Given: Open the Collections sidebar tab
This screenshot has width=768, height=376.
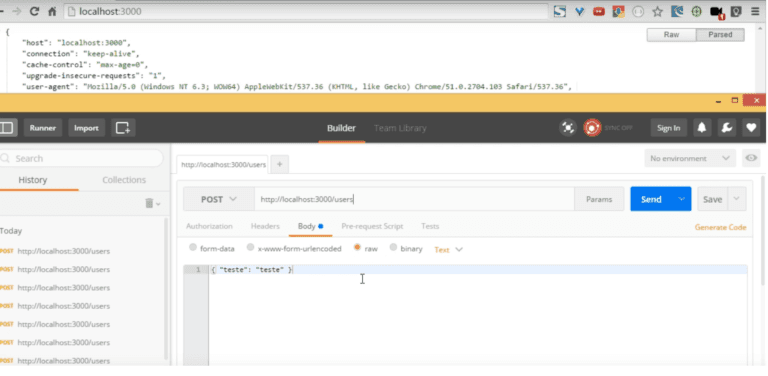Looking at the screenshot, I should (124, 180).
